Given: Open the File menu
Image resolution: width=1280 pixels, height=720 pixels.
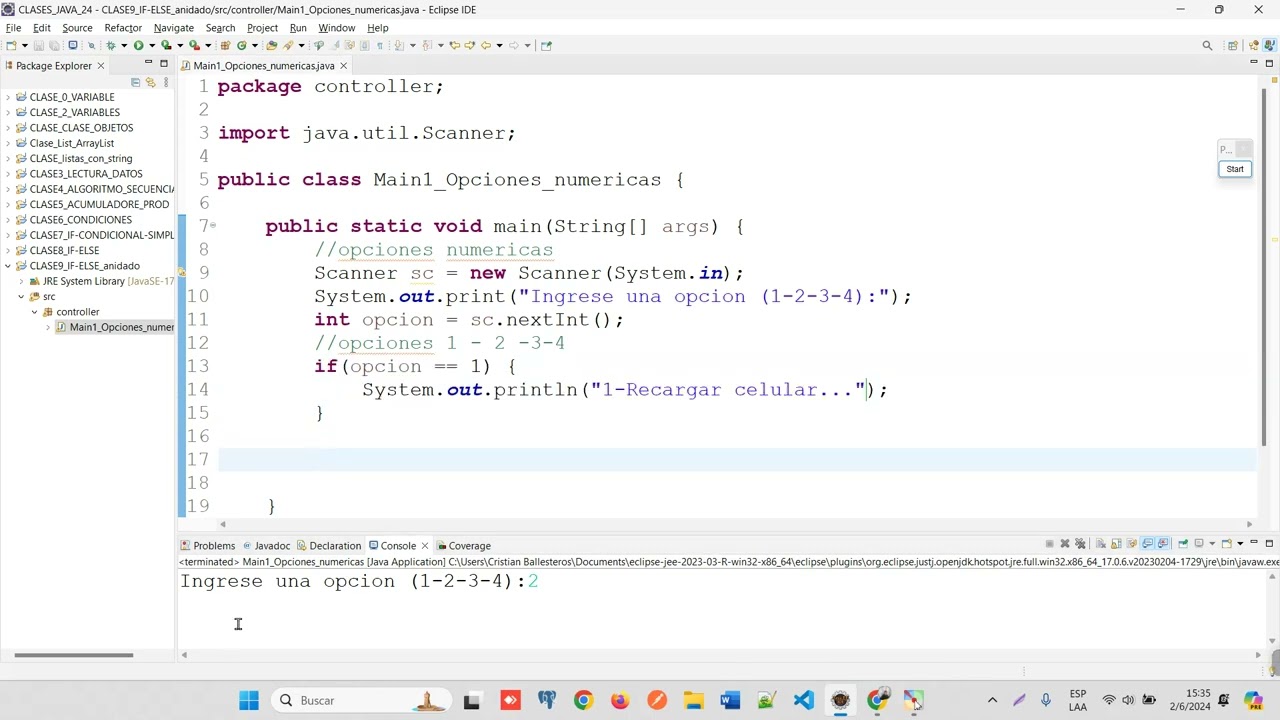Looking at the screenshot, I should (14, 28).
